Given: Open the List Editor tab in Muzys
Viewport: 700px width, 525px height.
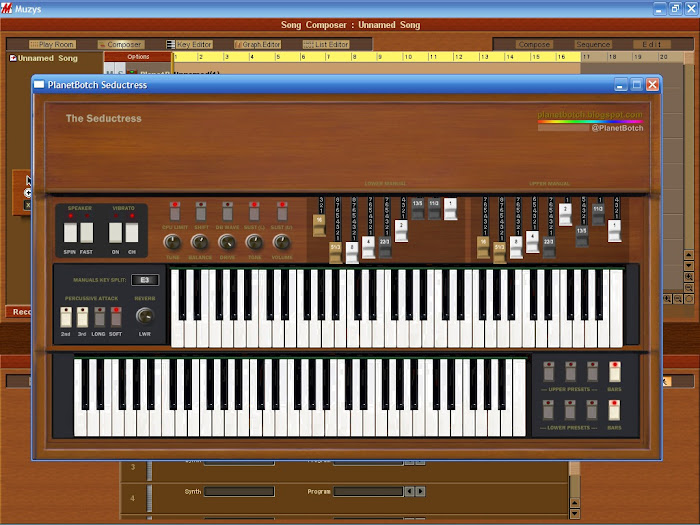Looking at the screenshot, I should click(326, 44).
